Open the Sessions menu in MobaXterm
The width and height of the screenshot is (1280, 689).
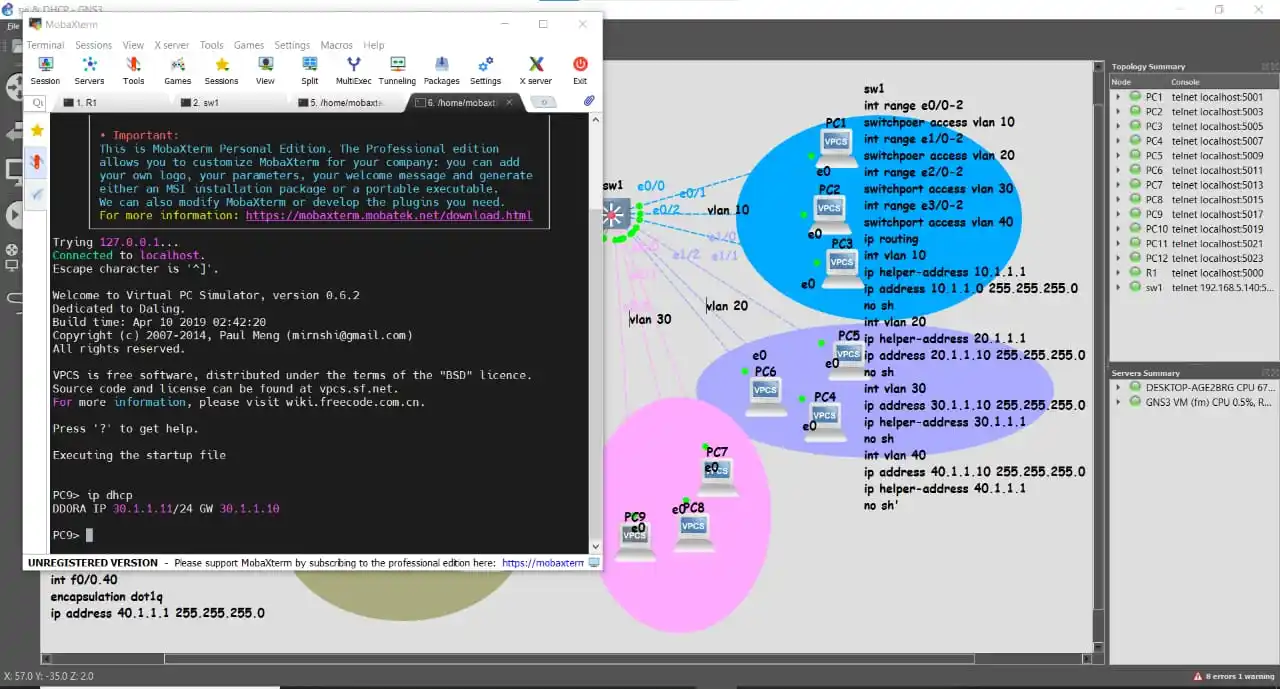94,45
